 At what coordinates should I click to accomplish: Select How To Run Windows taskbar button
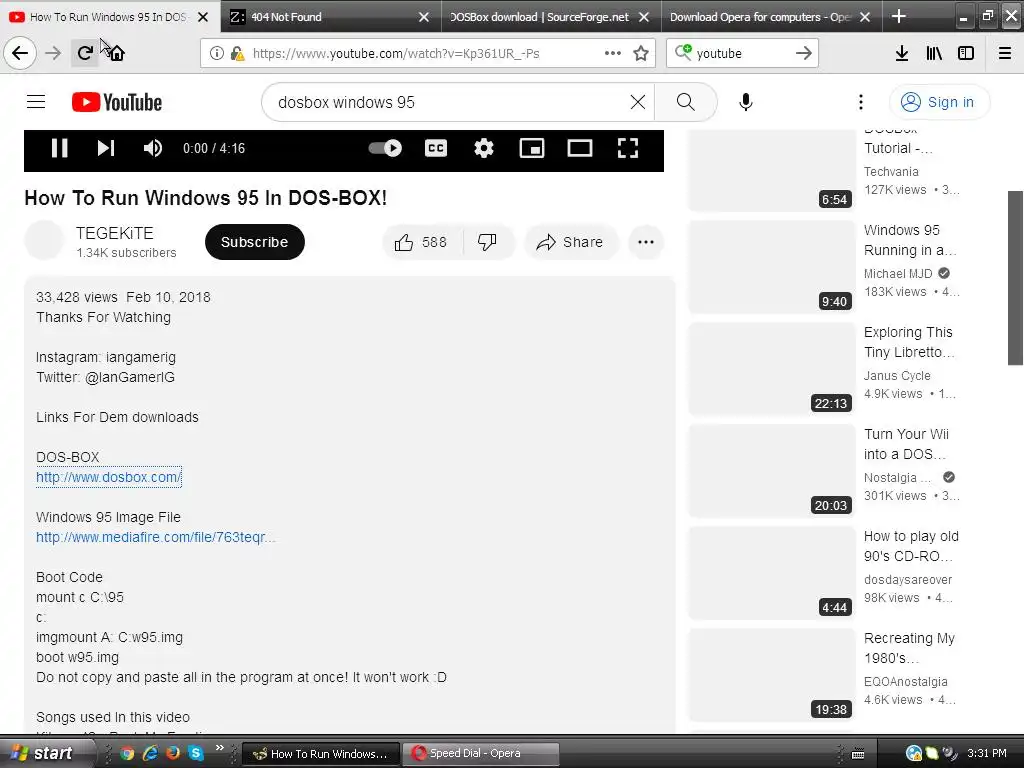(x=321, y=754)
